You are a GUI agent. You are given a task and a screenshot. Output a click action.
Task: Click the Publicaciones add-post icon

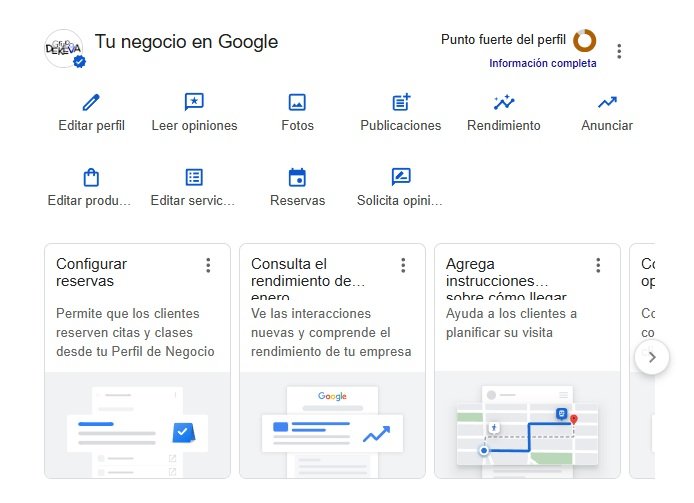tap(401, 102)
